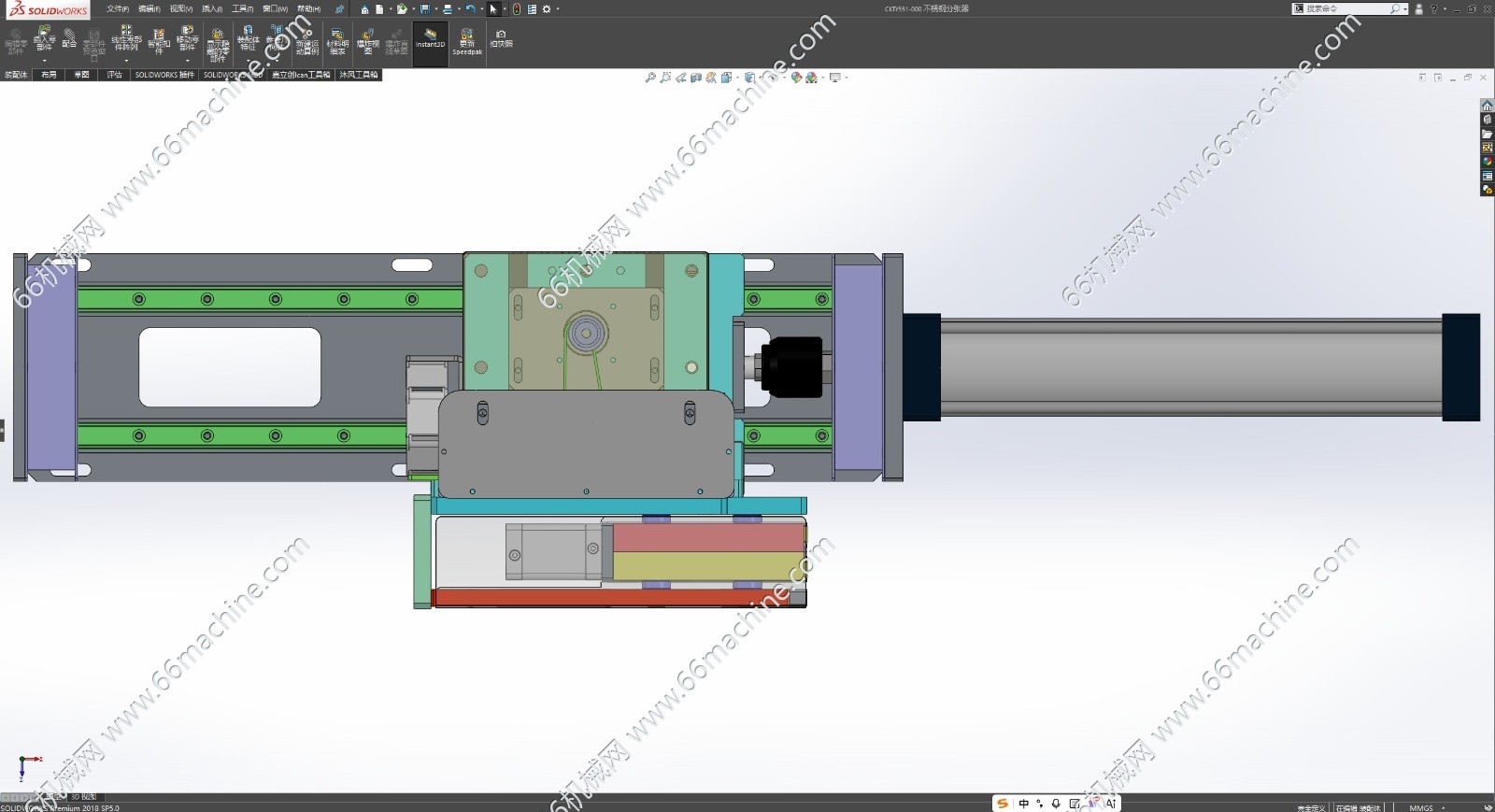Click the 拍快照 snapshot camera icon
Image resolution: width=1495 pixels, height=812 pixels.
(x=501, y=38)
